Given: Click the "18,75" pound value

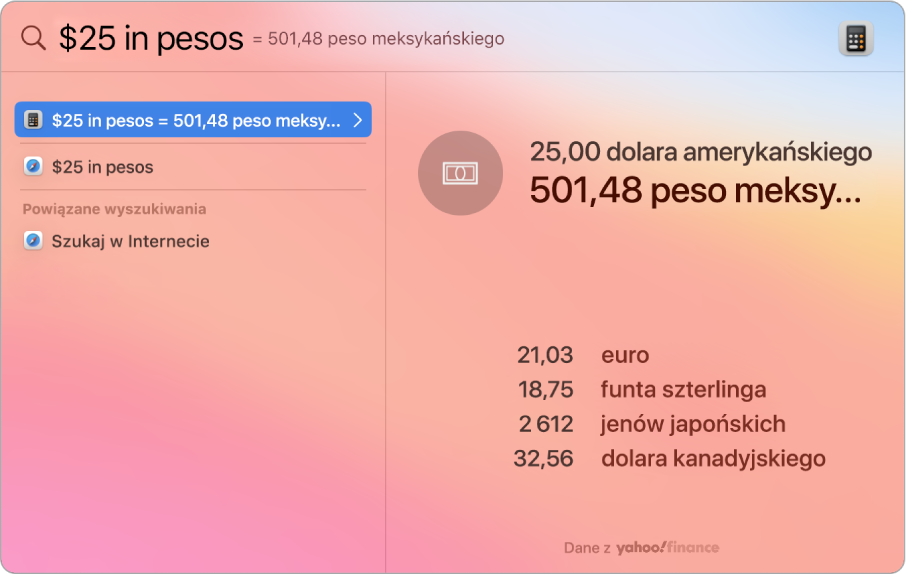Looking at the screenshot, I should [x=545, y=389].
